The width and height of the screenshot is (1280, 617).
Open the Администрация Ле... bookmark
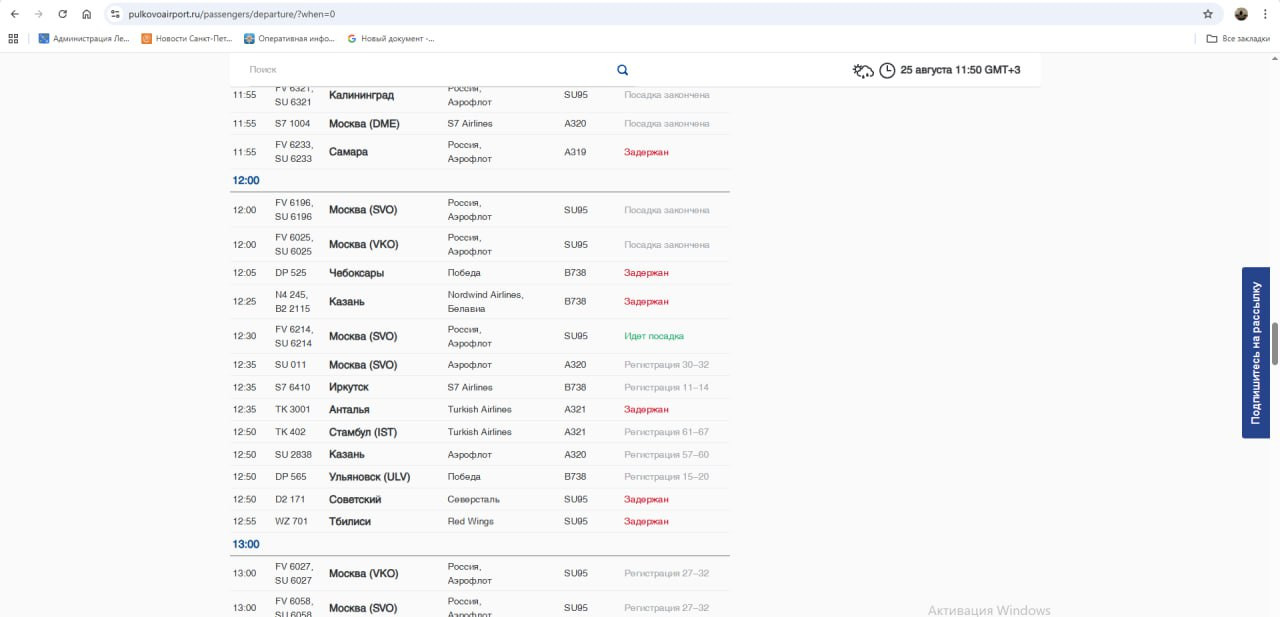pyautogui.click(x=84, y=38)
